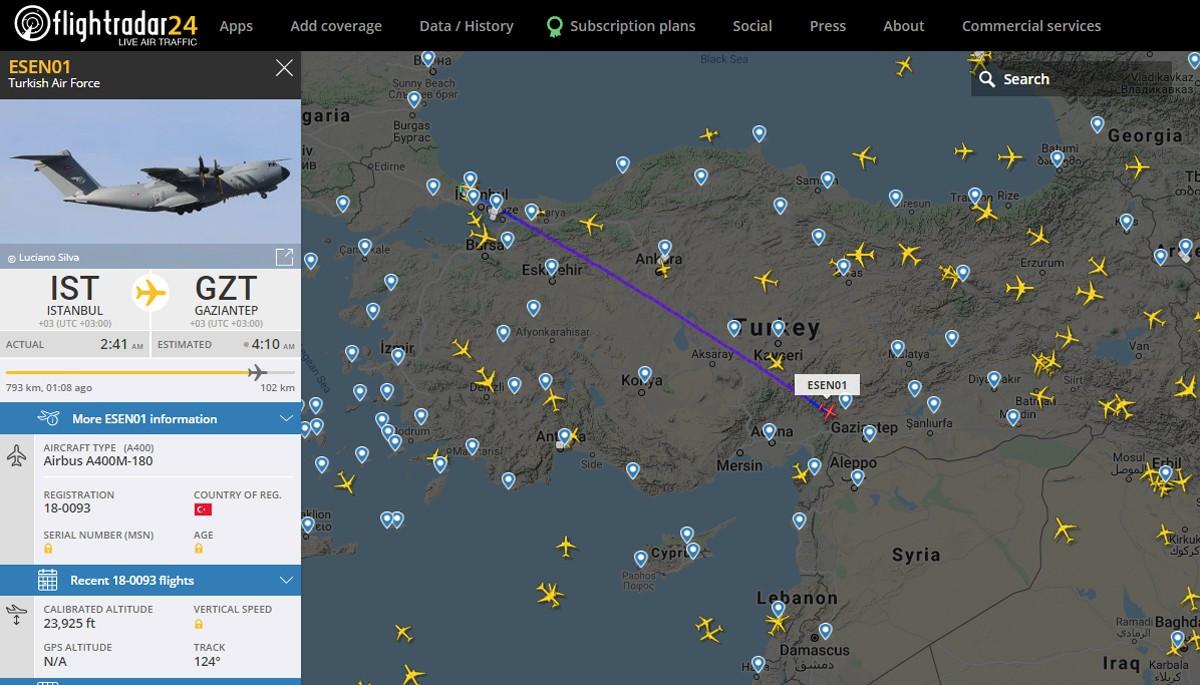
Task: Open the Data / History menu
Action: point(466,26)
